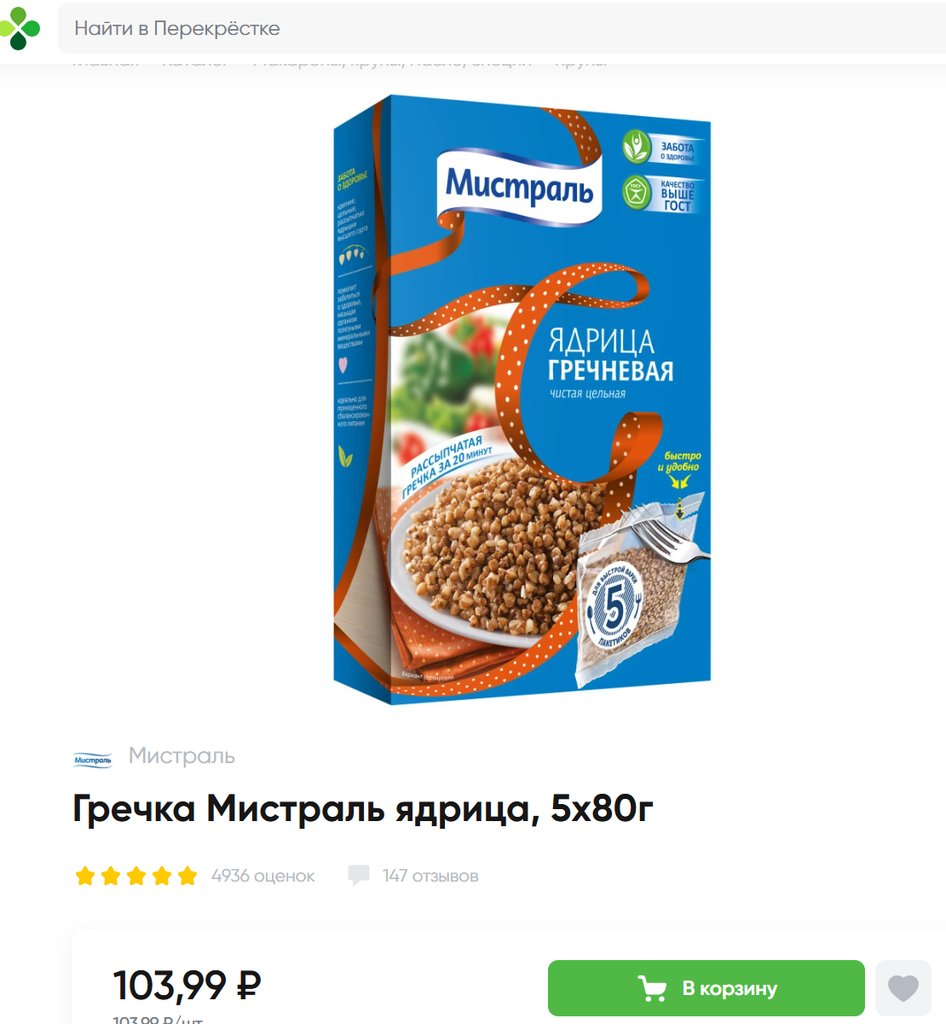Focus the 'Найти в Перекрёстке' search field

click(x=501, y=28)
